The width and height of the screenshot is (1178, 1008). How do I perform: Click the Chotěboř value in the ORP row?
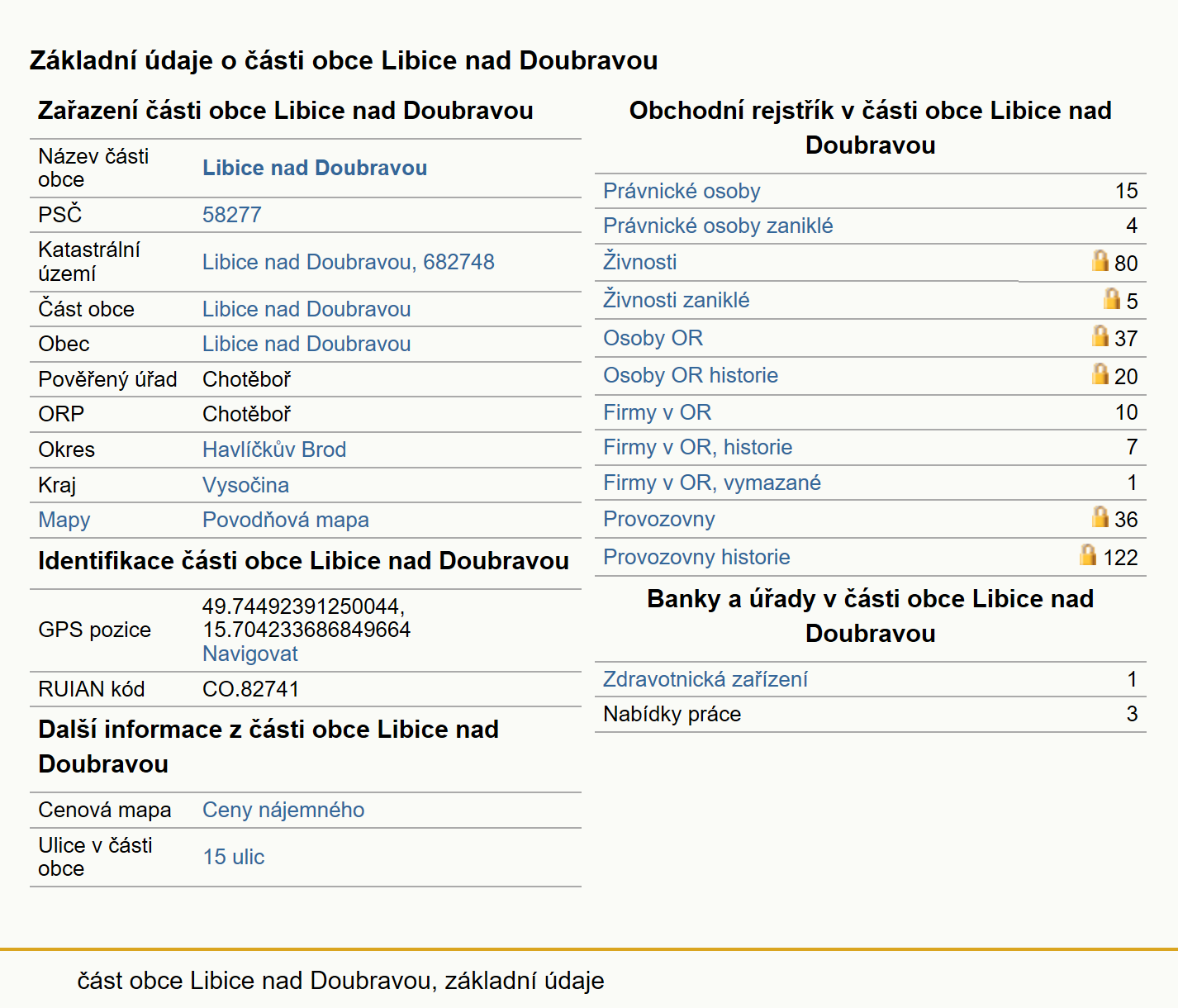click(x=246, y=414)
